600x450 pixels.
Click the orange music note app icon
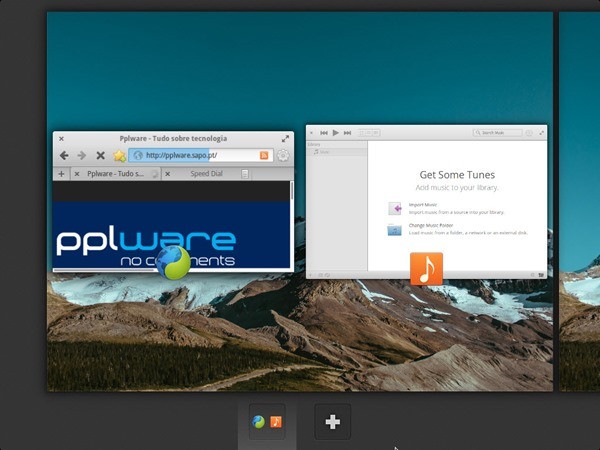(x=426, y=269)
